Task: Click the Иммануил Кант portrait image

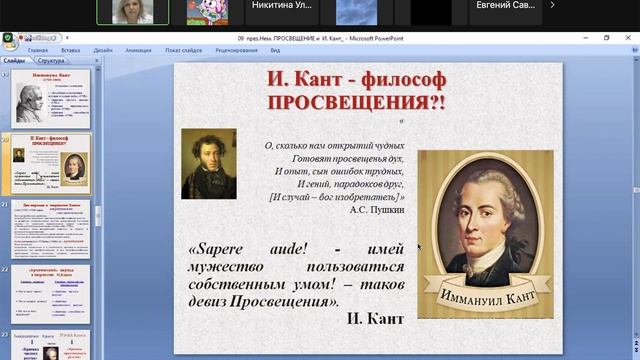Action: pyautogui.click(x=485, y=234)
